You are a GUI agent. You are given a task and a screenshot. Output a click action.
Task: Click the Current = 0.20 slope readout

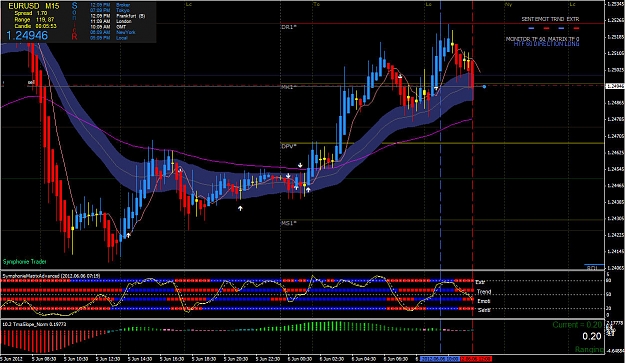point(578,325)
